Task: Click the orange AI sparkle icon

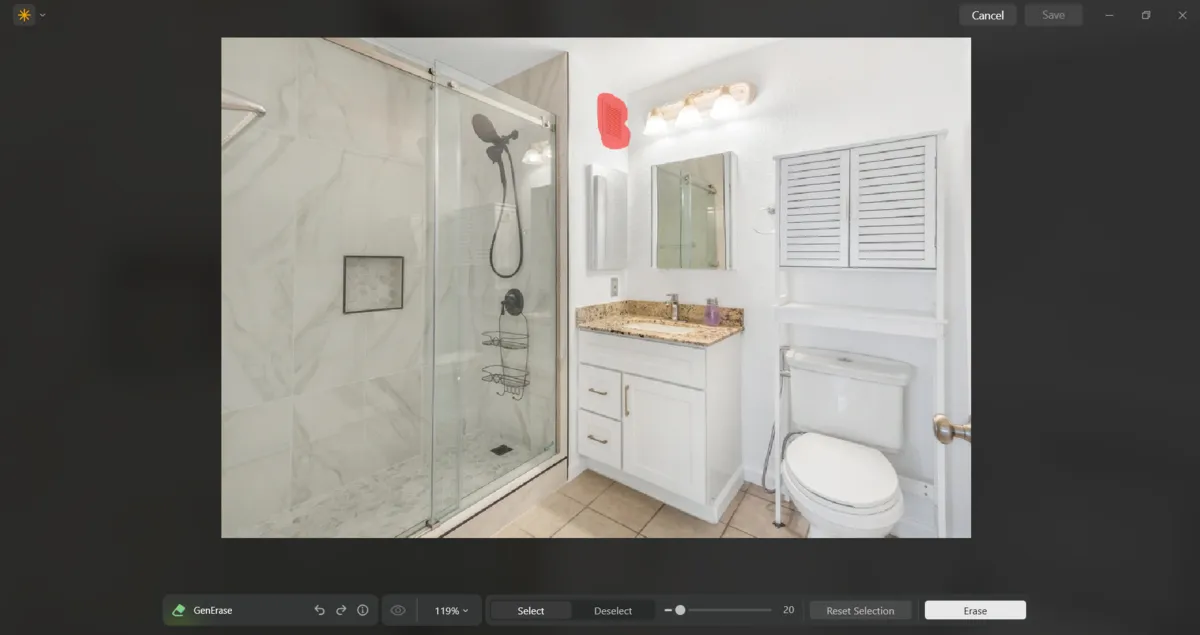Action: pos(22,15)
